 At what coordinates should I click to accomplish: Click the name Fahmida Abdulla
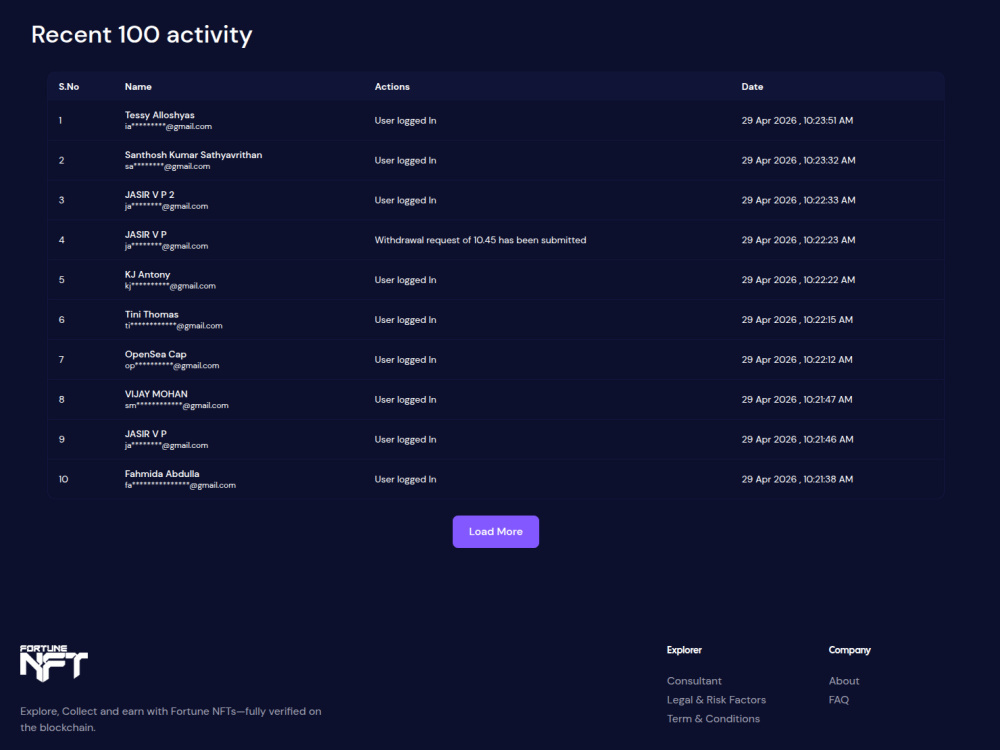coord(162,474)
